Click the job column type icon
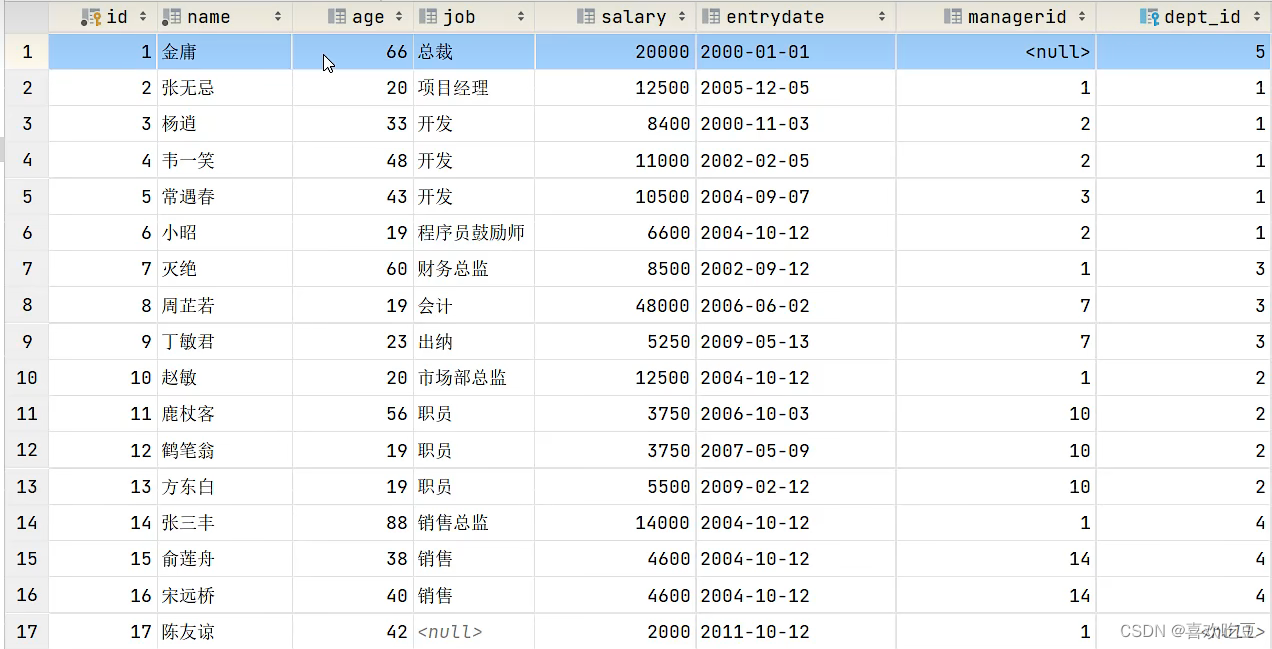Viewport: 1272px width, 649px height. coord(428,17)
